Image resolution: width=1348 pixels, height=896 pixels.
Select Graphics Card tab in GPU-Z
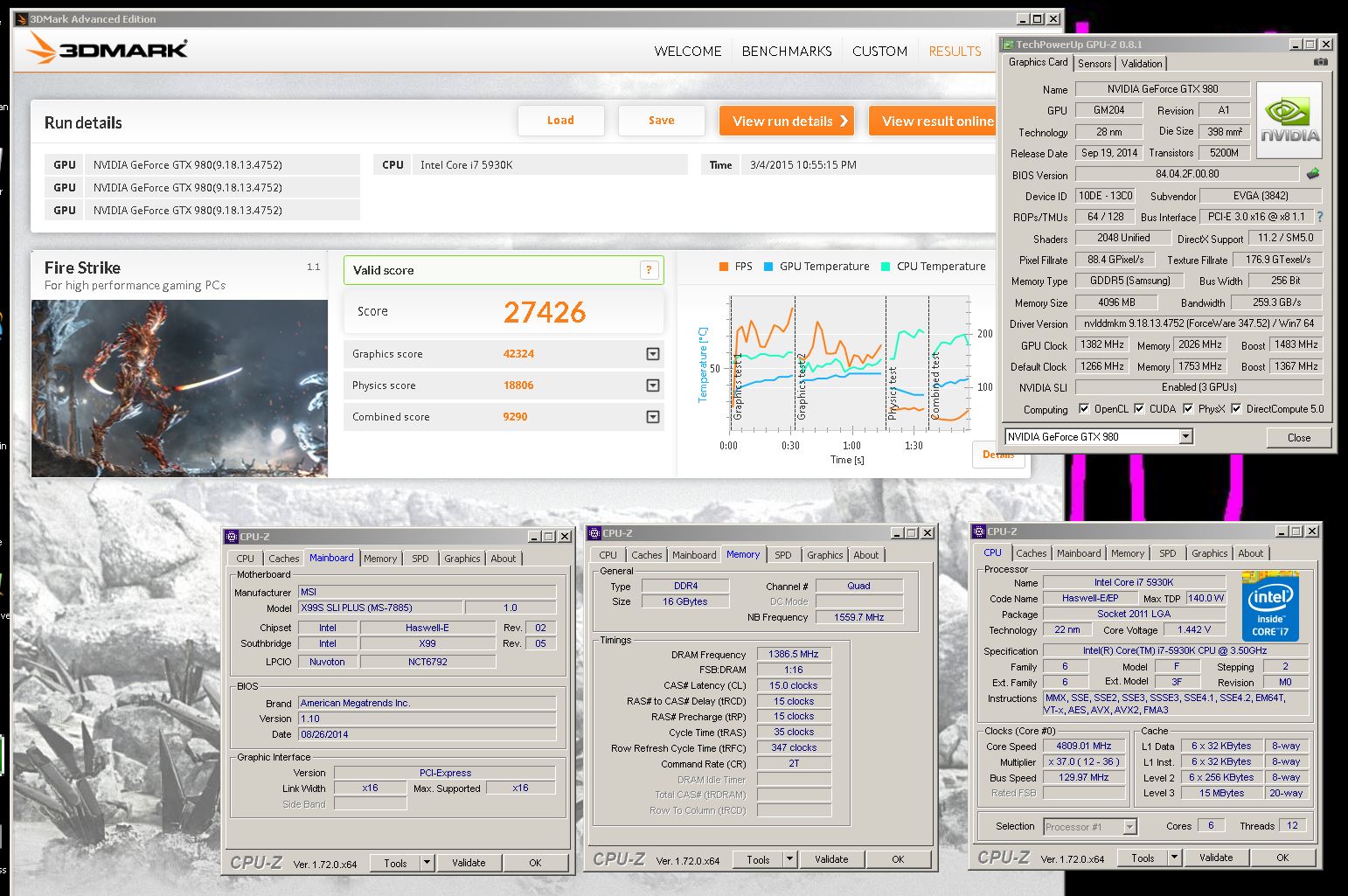coord(1038,62)
